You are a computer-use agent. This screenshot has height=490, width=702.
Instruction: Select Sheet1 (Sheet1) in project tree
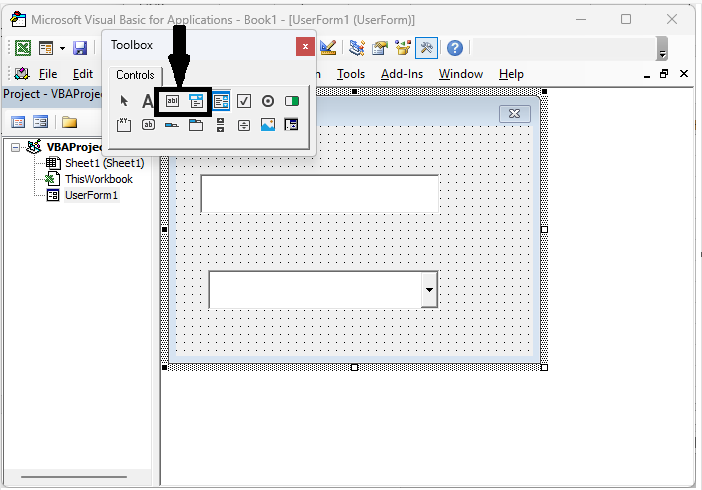[x=105, y=163]
